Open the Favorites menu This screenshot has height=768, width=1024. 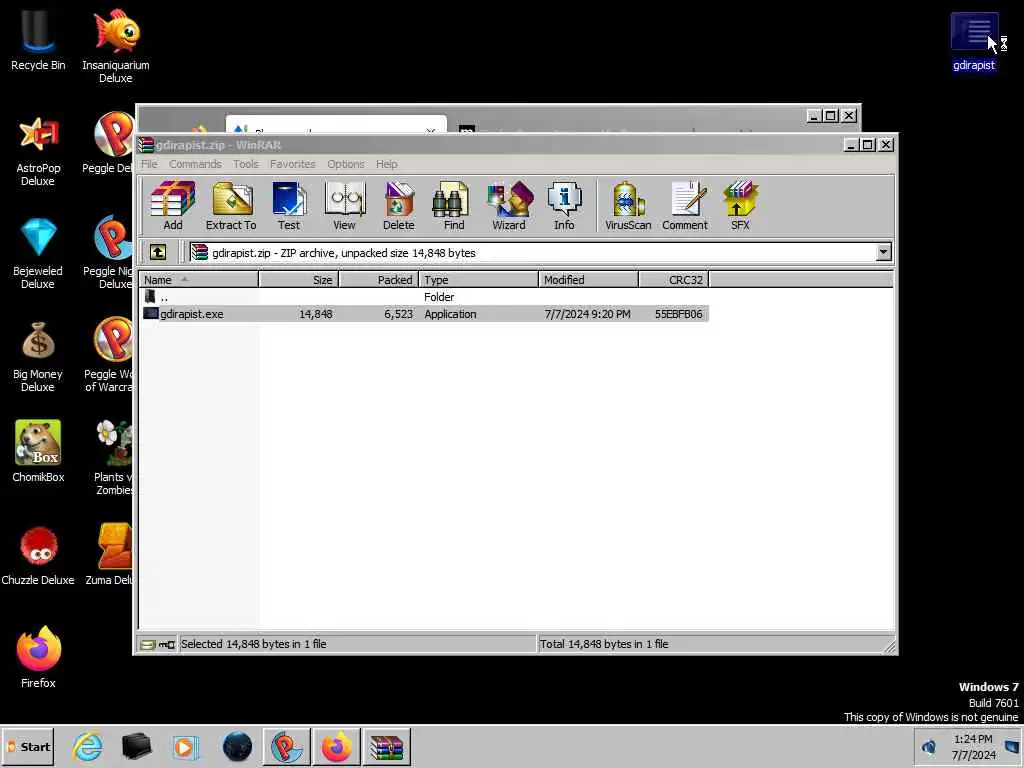(x=293, y=164)
